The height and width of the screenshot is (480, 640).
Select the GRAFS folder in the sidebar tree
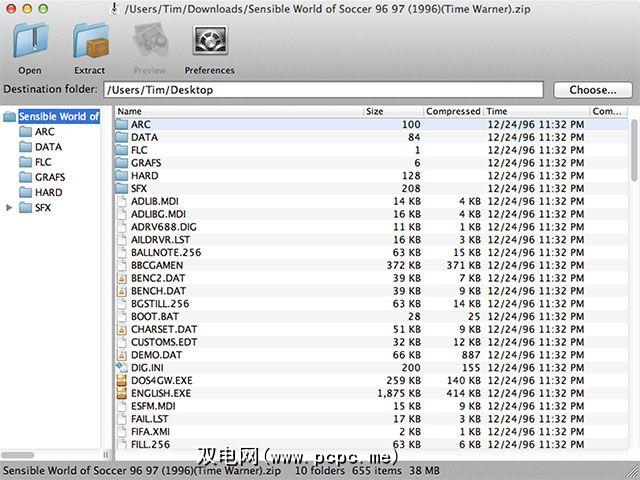click(50, 177)
